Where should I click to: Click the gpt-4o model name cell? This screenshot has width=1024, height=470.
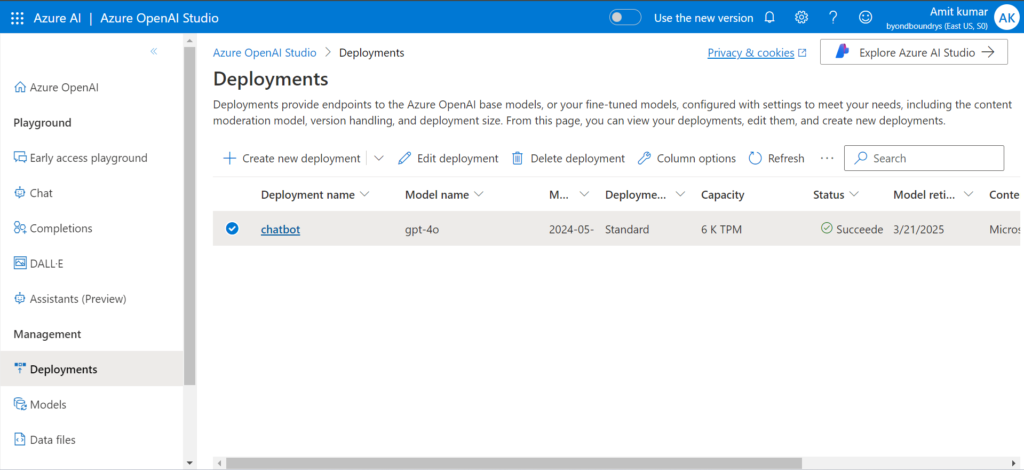(422, 229)
